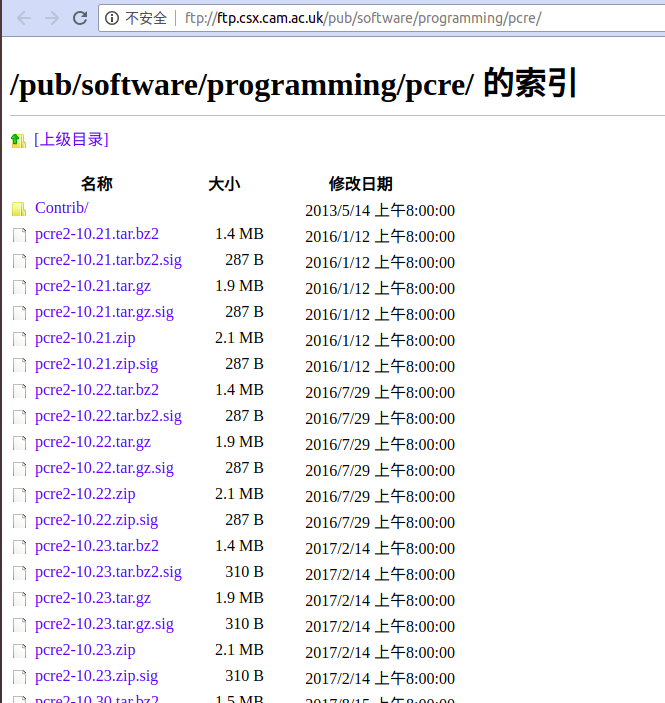This screenshot has height=703, width=665.
Task: Download pcre2-10.21.tar.bz2.sig
Action: tap(109, 260)
